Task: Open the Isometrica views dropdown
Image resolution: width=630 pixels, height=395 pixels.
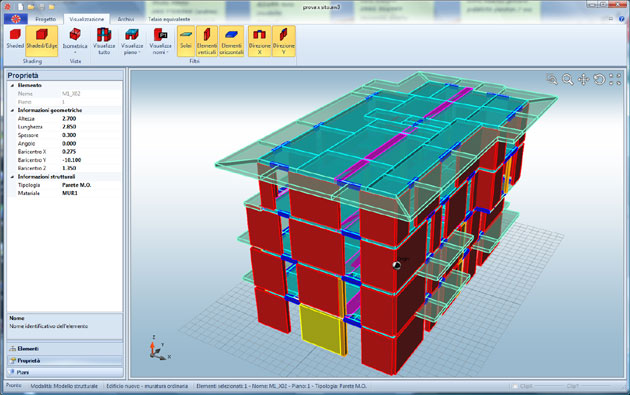Action: (75, 41)
